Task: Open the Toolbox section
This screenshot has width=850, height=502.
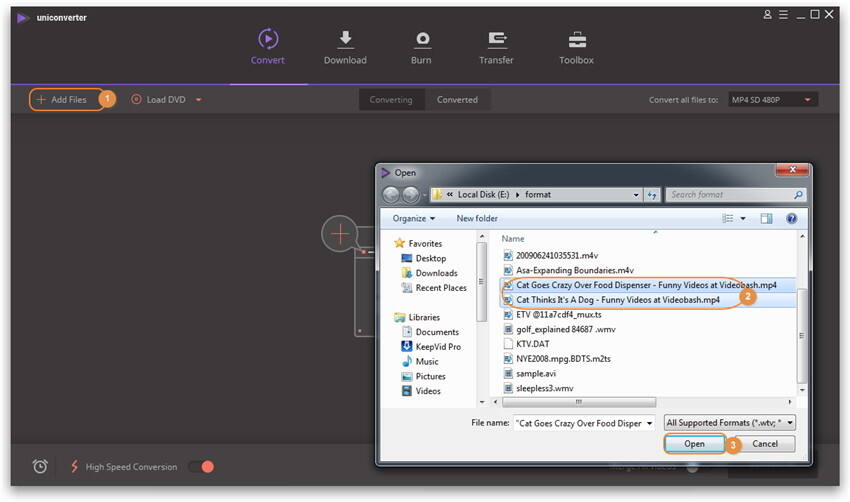Action: point(576,40)
